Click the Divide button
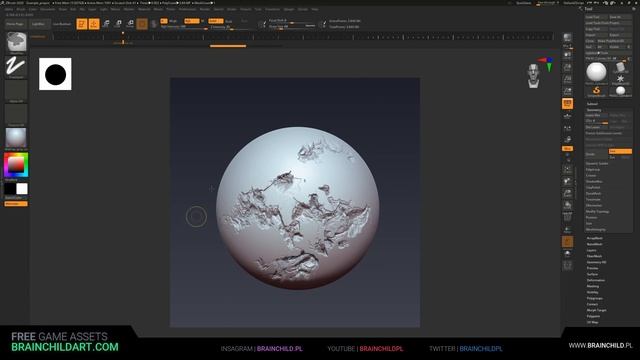 click(x=596, y=154)
